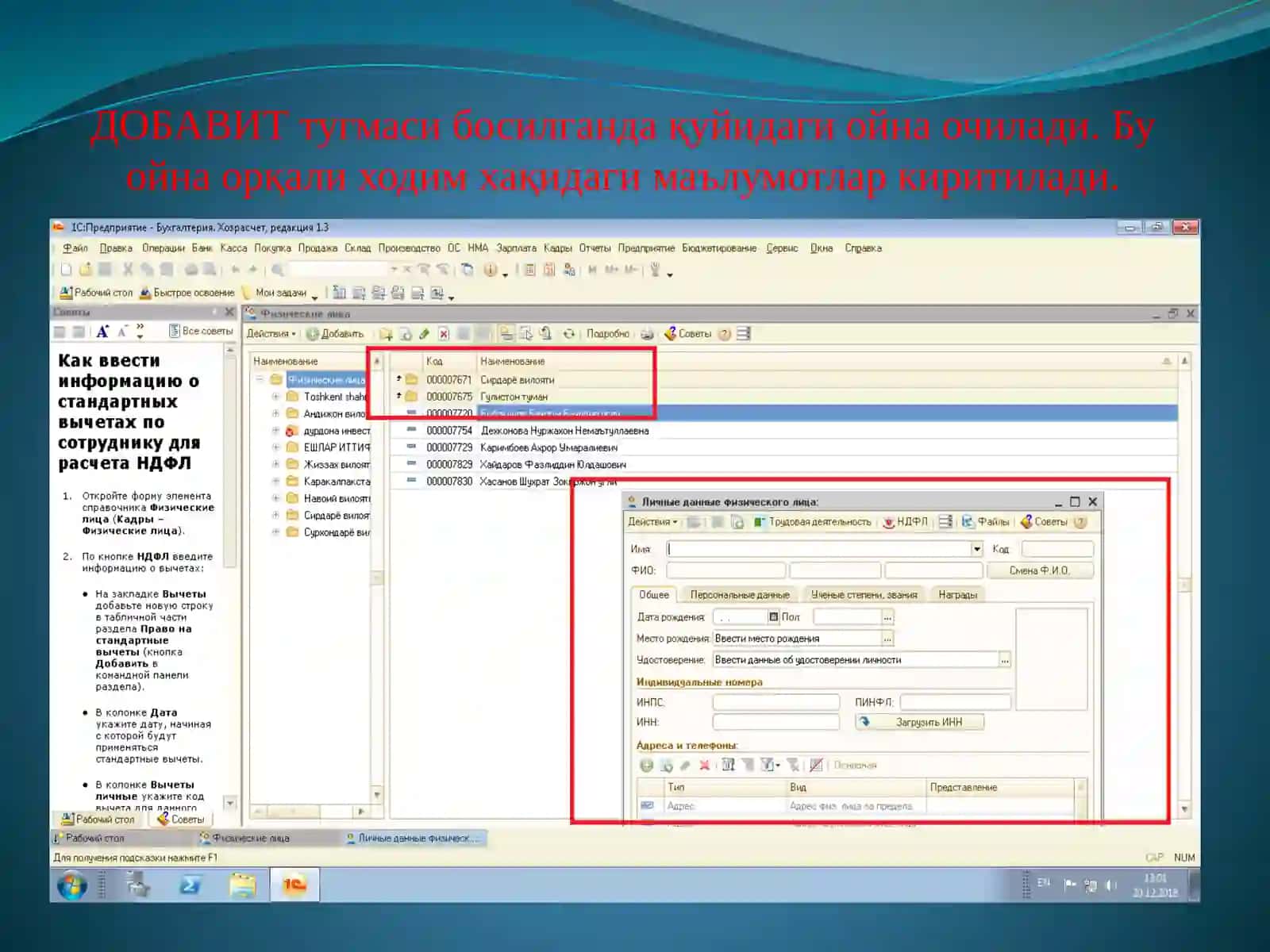The height and width of the screenshot is (952, 1270).
Task: Click Все советы in the tips panel
Action: (201, 331)
